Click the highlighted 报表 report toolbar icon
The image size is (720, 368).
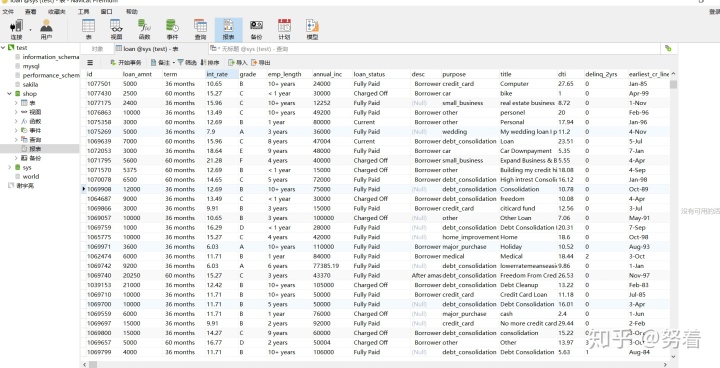coord(228,29)
